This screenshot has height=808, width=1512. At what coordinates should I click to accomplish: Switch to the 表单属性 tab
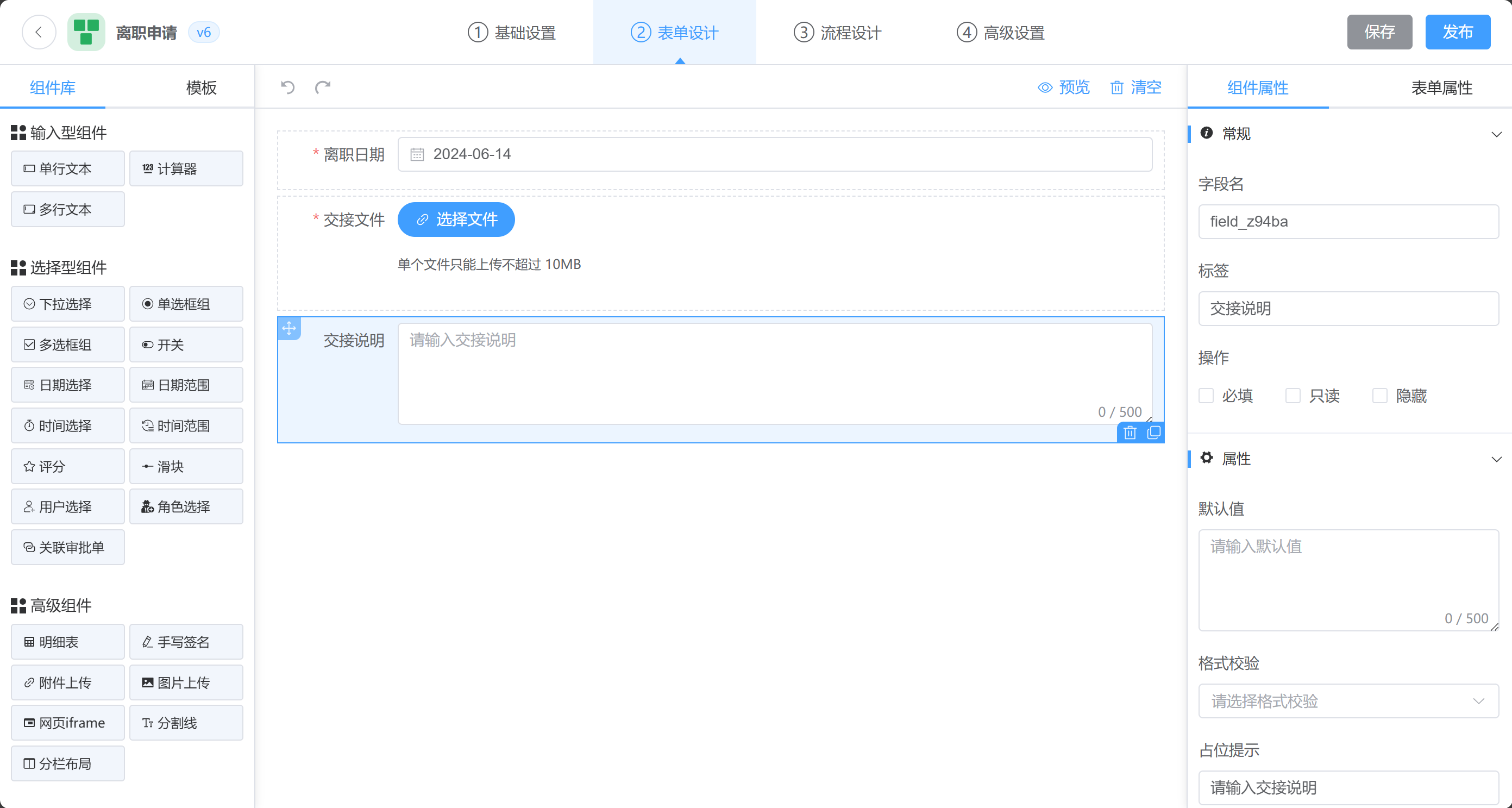click(x=1441, y=87)
